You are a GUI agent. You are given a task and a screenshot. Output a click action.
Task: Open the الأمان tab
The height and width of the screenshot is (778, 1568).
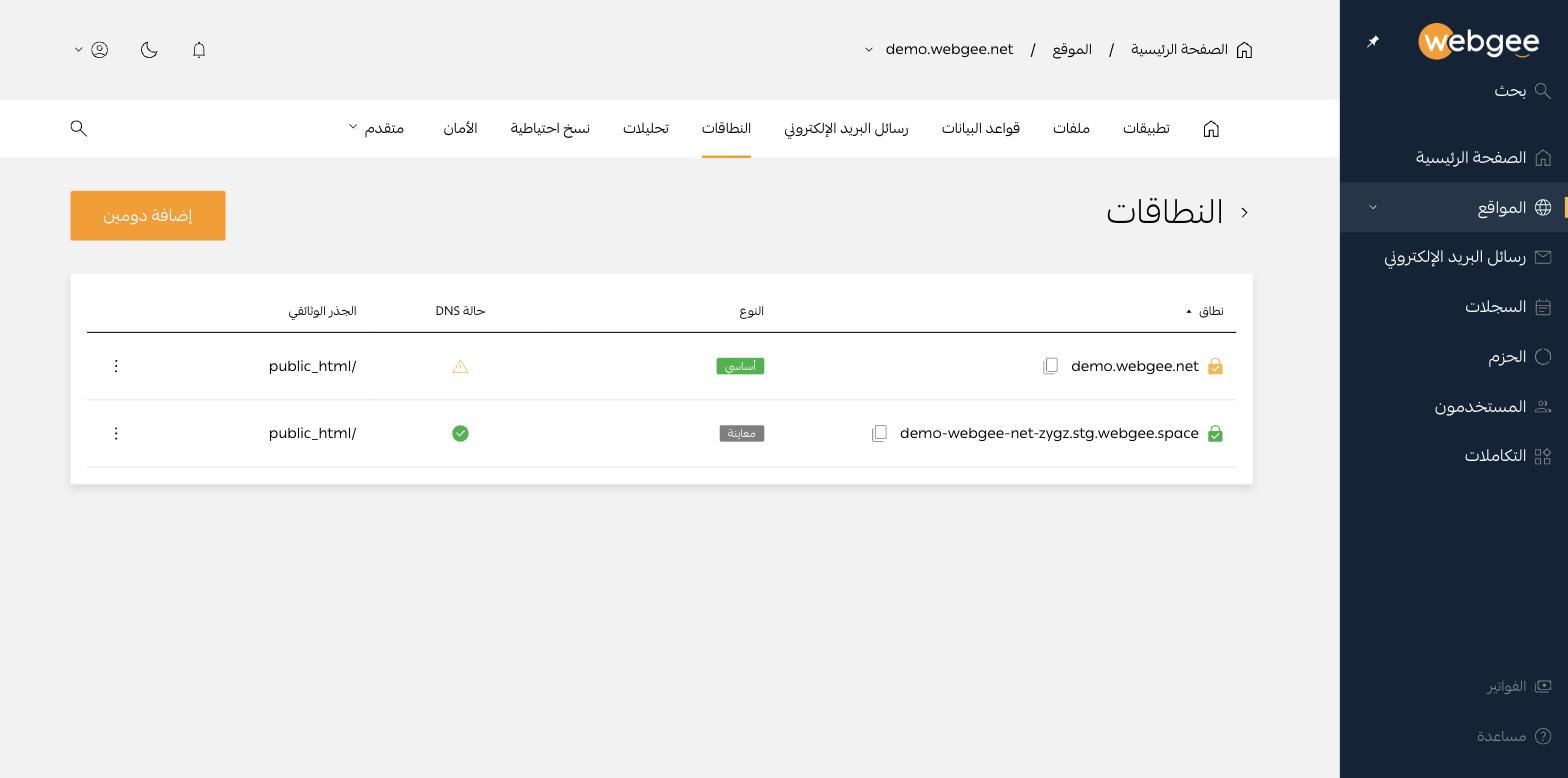coord(460,128)
